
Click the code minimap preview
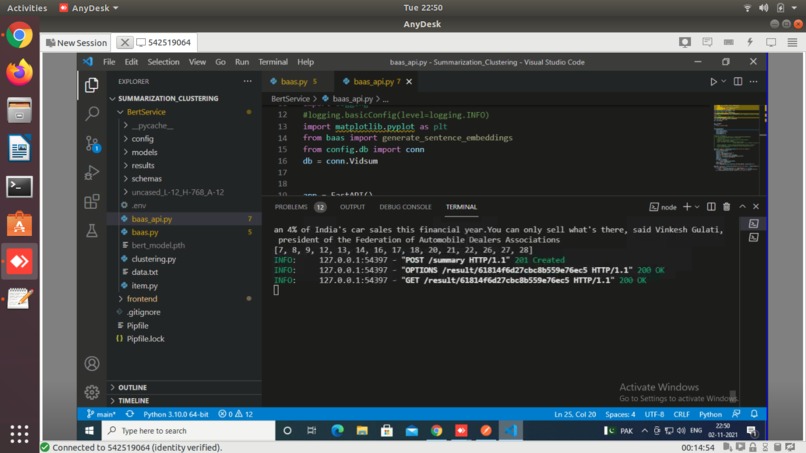pyautogui.click(x=737, y=138)
